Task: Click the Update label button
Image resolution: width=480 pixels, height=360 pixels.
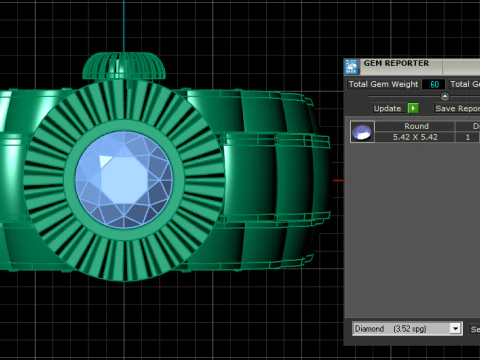Action: point(387,108)
